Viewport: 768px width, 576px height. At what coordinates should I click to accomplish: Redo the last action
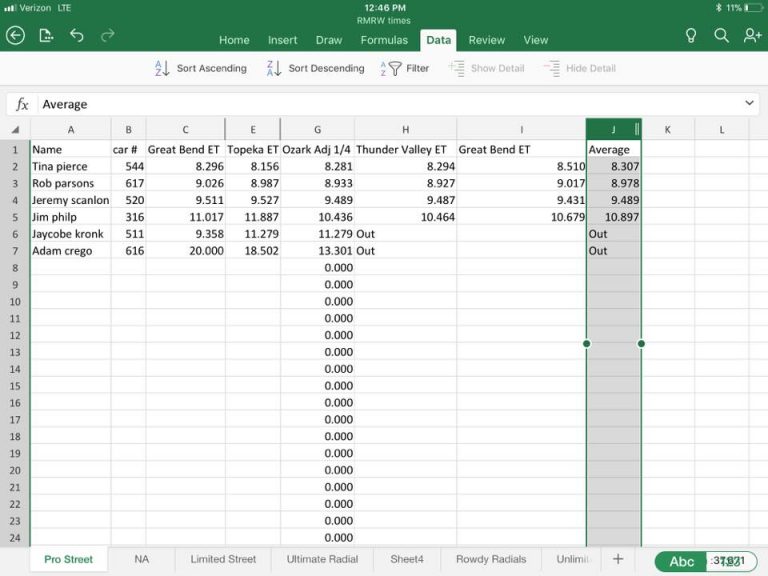(108, 35)
